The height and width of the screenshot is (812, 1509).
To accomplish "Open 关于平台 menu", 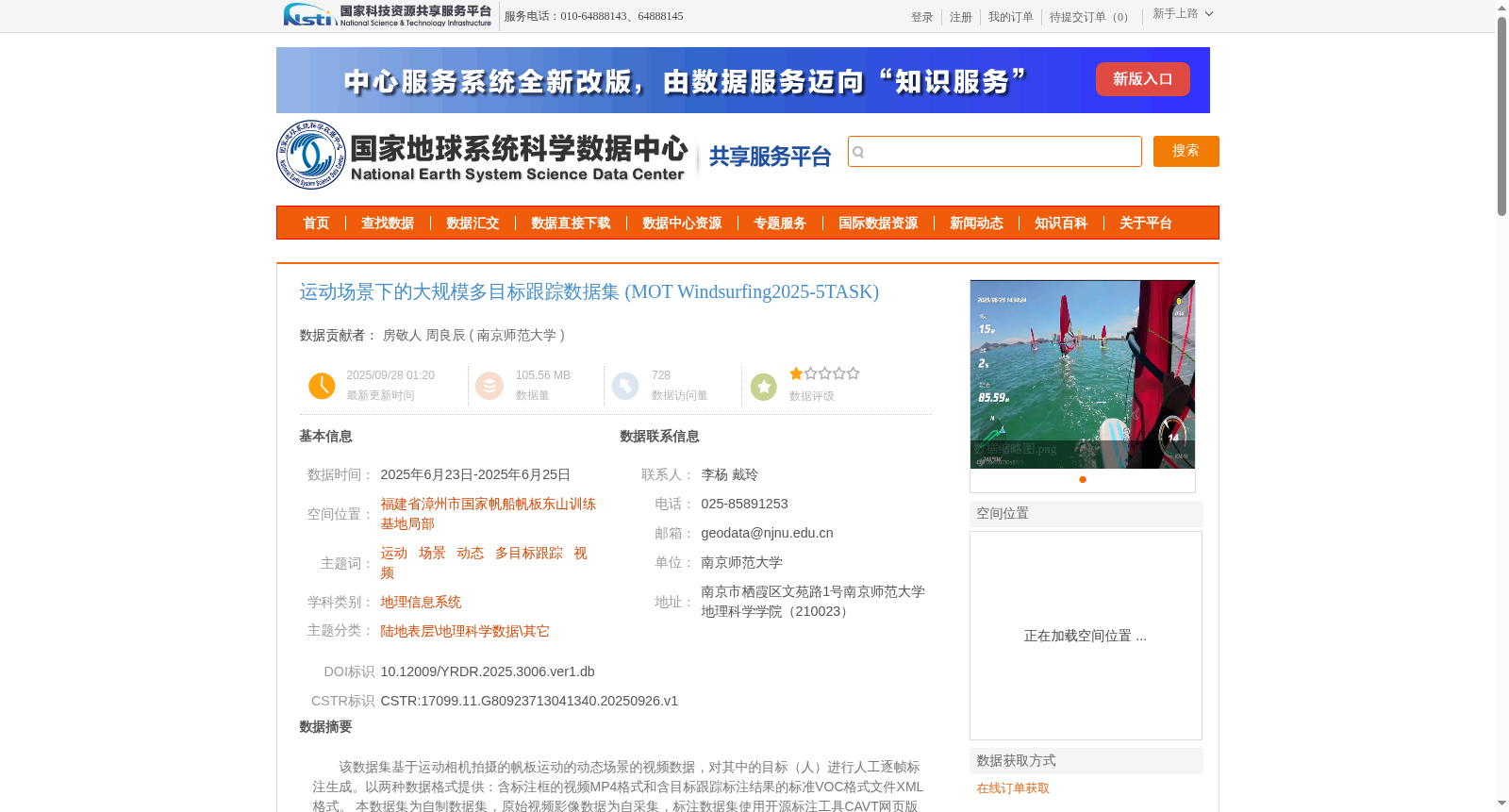I will pos(1146,224).
